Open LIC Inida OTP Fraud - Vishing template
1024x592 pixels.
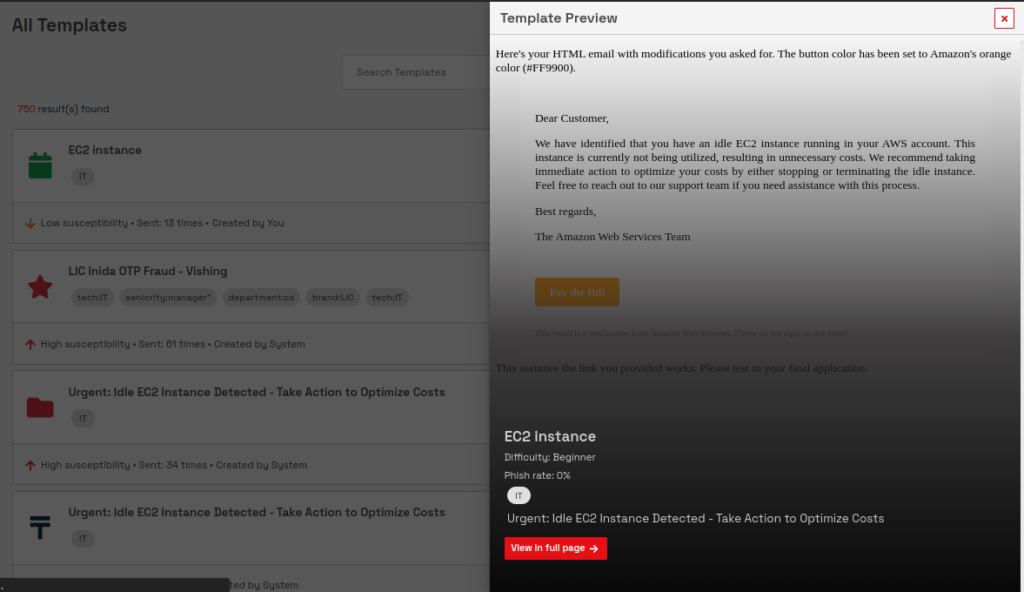click(x=148, y=271)
